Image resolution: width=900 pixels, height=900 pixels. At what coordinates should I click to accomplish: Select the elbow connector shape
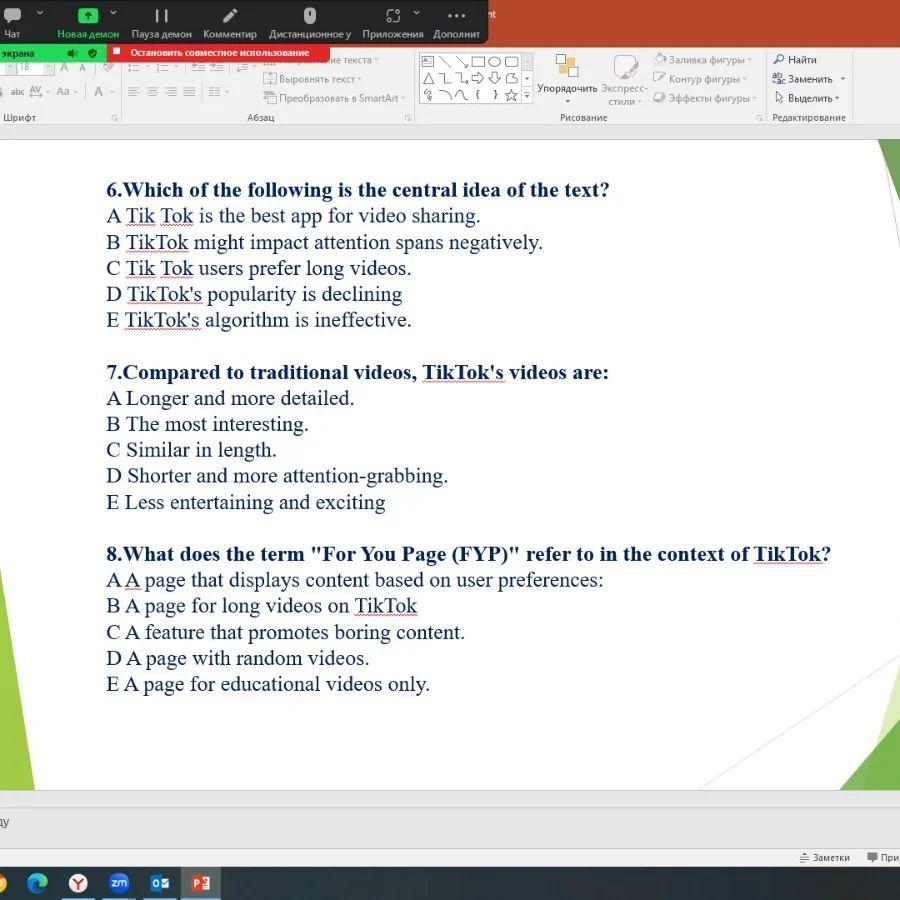coord(445,78)
